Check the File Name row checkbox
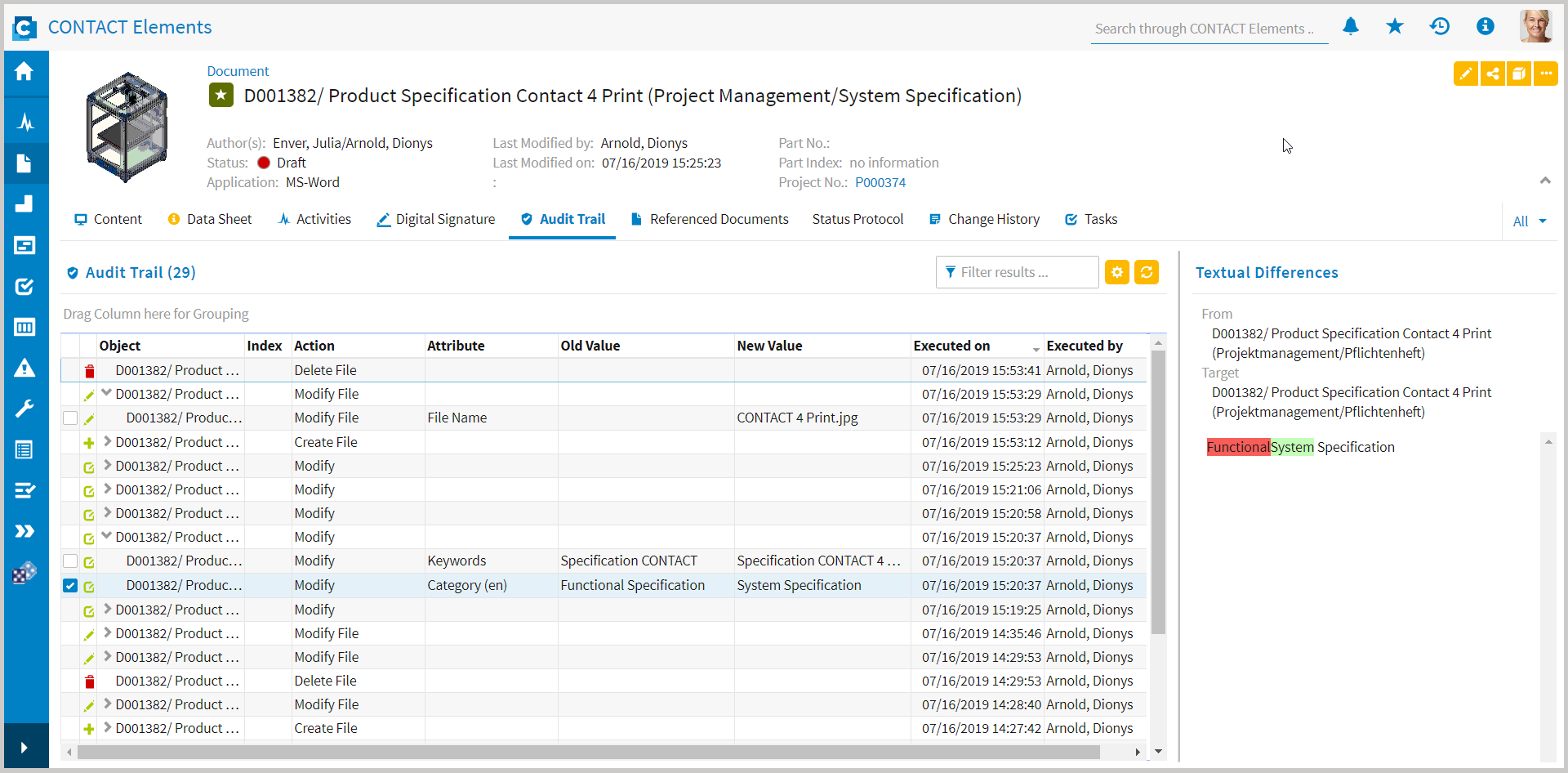This screenshot has height=773, width=1568. [70, 418]
